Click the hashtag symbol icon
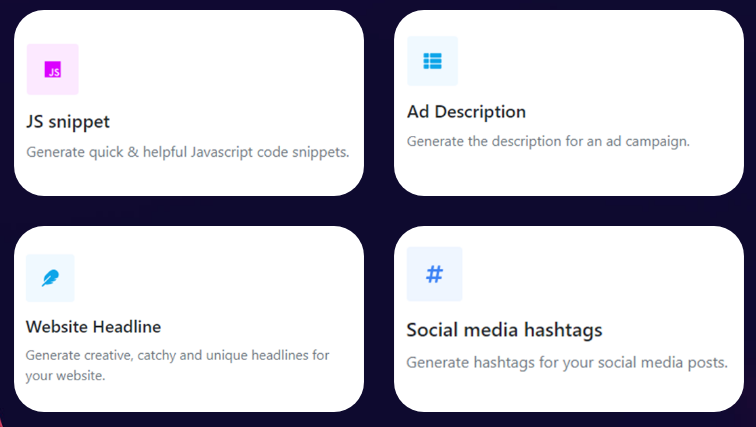The height and width of the screenshot is (427, 756). (434, 274)
